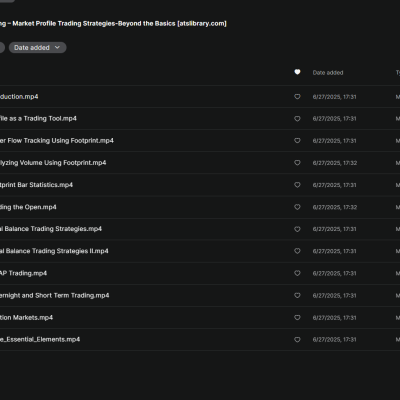Favorite Balance Trading Strategies.mp4 file
This screenshot has height=400, width=400.
pyautogui.click(x=297, y=229)
